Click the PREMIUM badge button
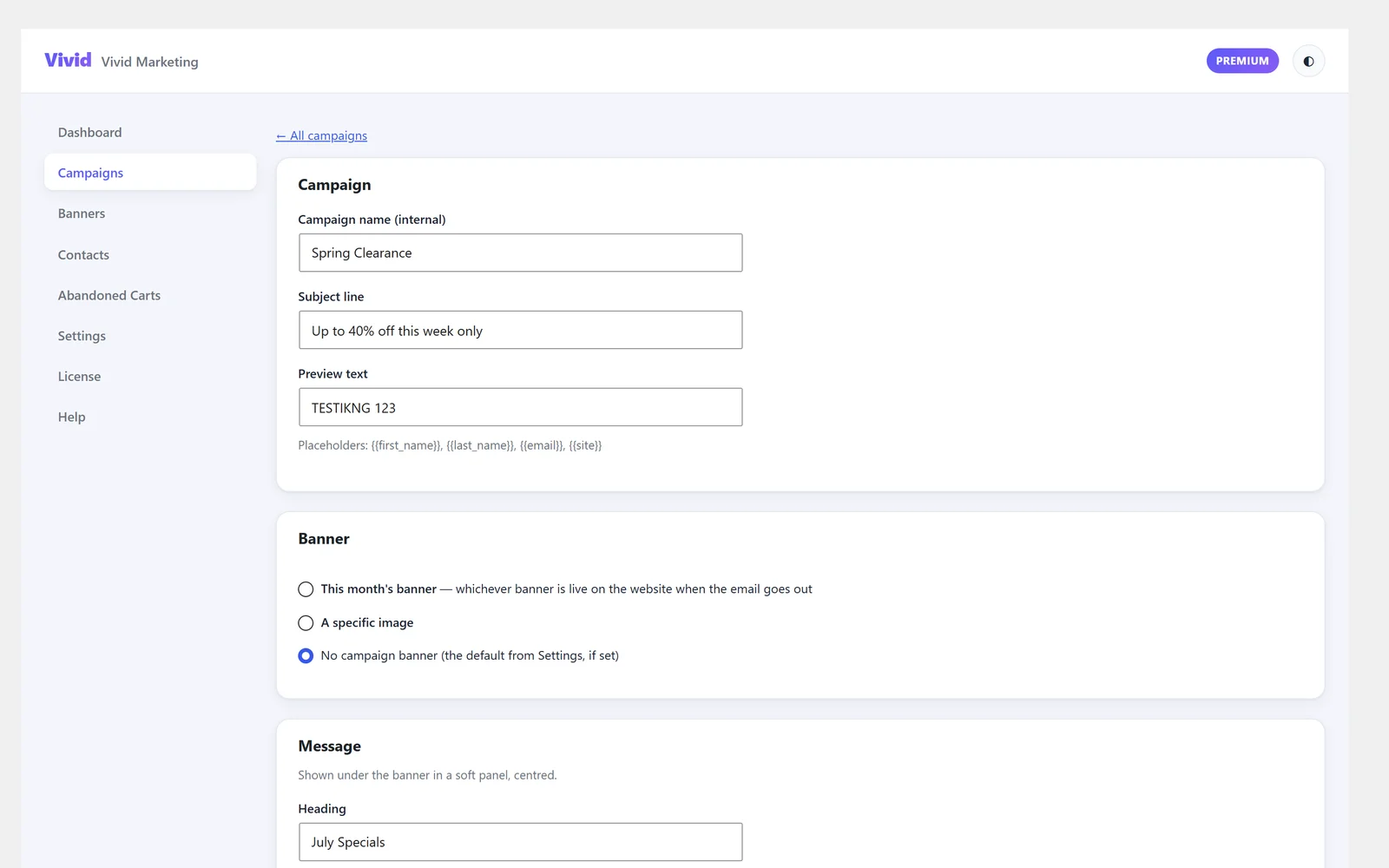The height and width of the screenshot is (868, 1389). coord(1242,61)
